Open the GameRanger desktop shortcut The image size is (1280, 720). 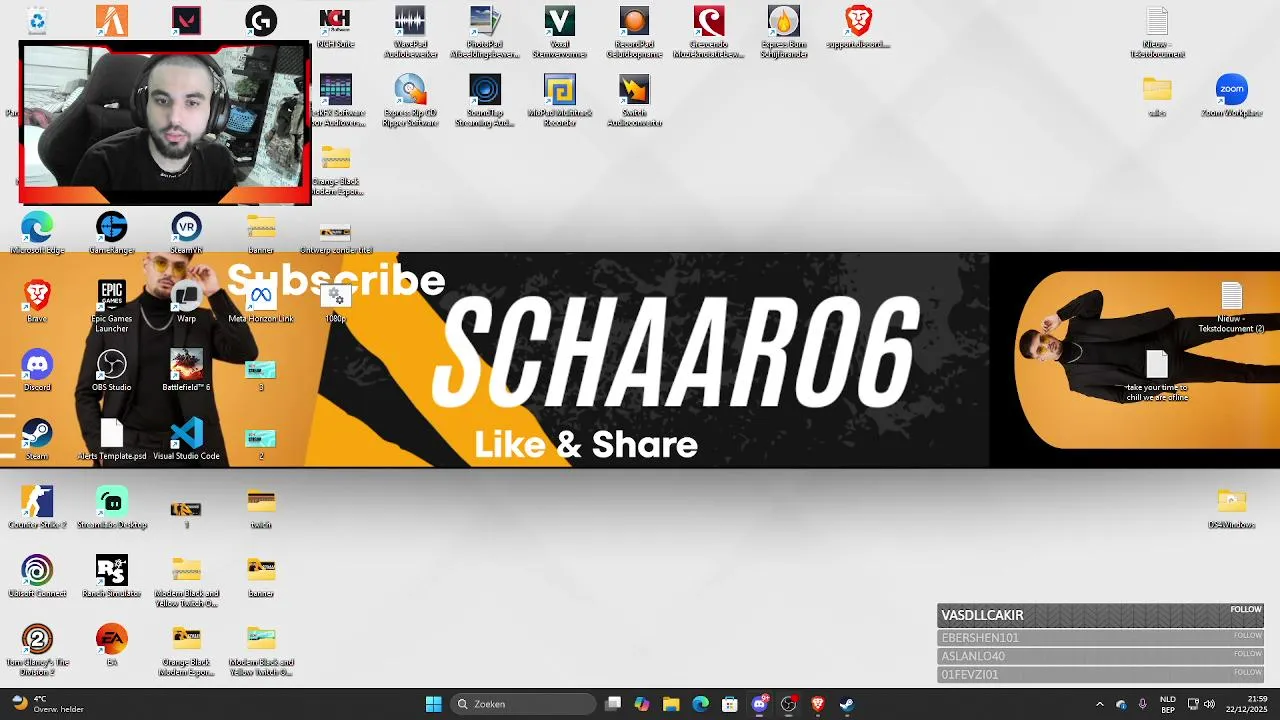[x=112, y=233]
